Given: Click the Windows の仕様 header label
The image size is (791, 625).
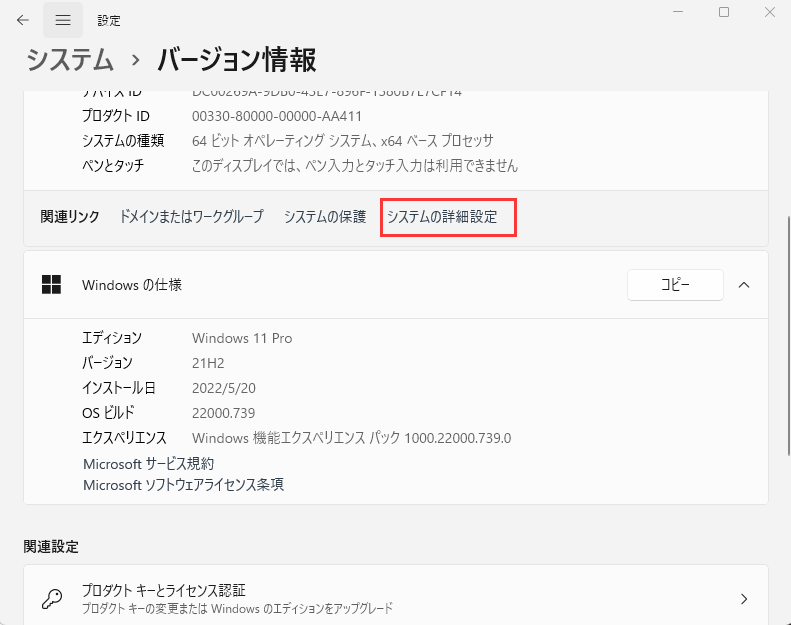Looking at the screenshot, I should point(132,285).
